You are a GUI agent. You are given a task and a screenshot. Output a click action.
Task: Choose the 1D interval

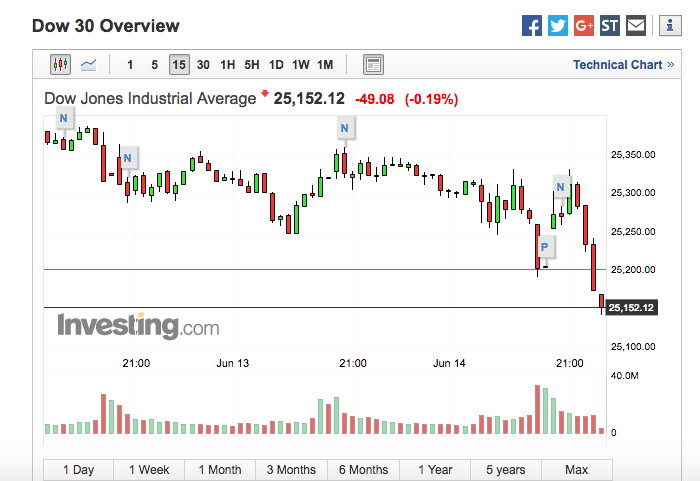point(276,65)
